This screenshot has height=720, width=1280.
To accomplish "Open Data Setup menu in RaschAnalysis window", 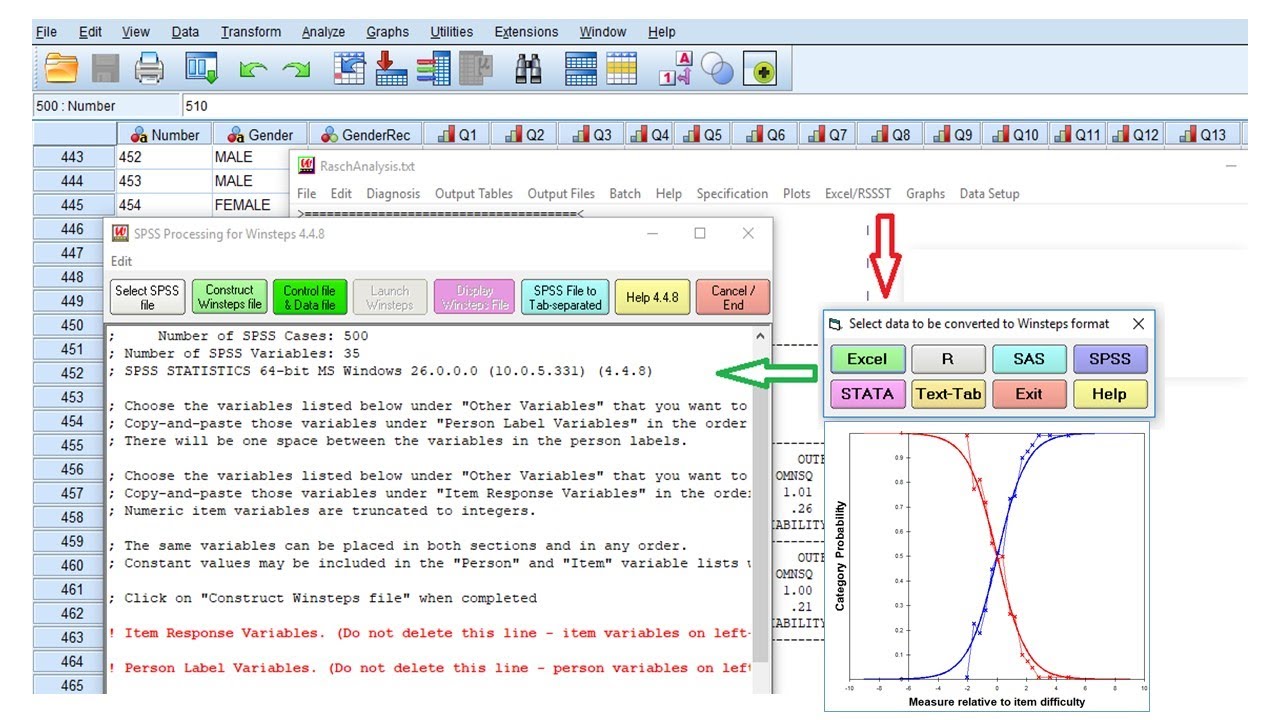I will [990, 194].
